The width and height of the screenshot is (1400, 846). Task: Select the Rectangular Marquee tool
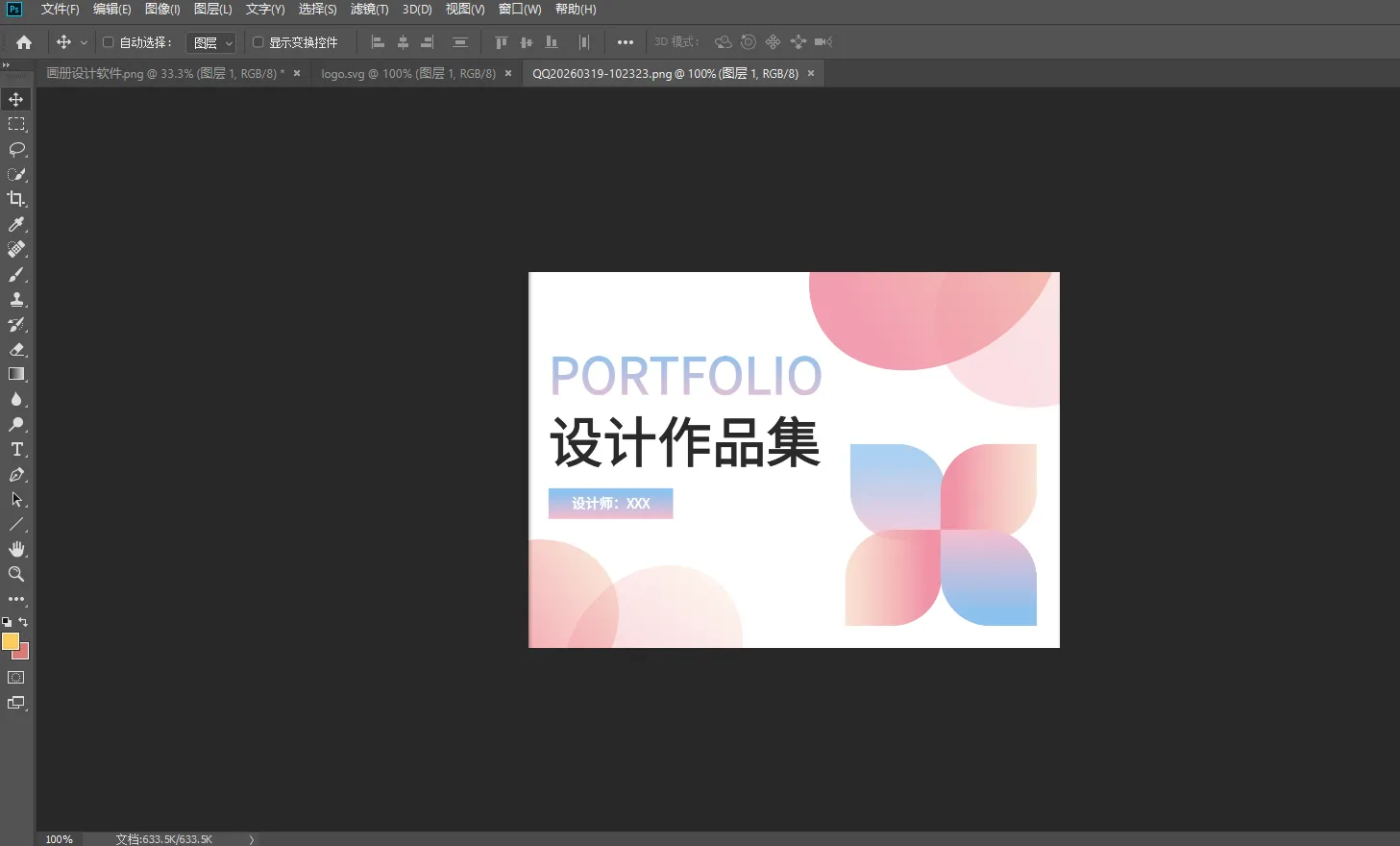tap(15, 123)
